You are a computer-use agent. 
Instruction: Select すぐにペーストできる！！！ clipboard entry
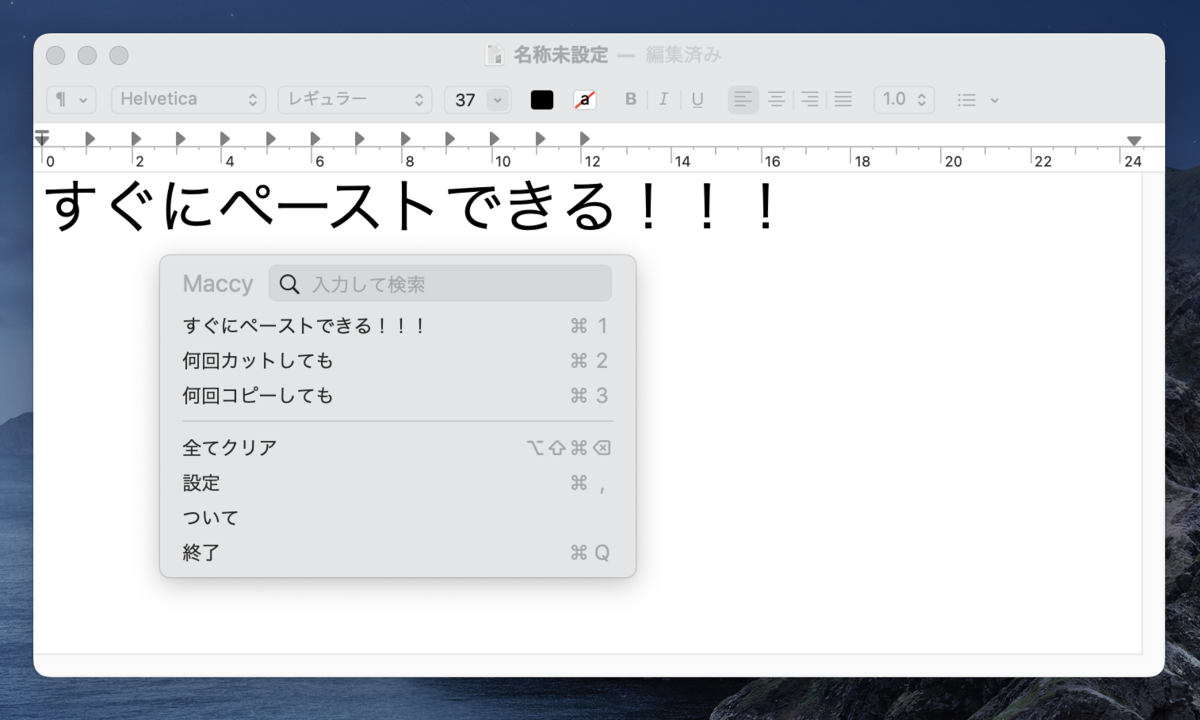397,326
